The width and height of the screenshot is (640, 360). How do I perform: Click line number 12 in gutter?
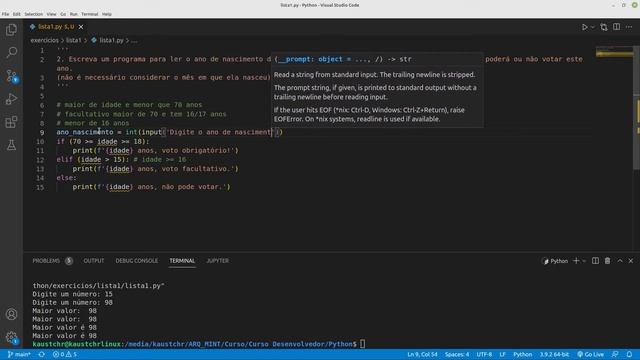pyautogui.click(x=40, y=160)
